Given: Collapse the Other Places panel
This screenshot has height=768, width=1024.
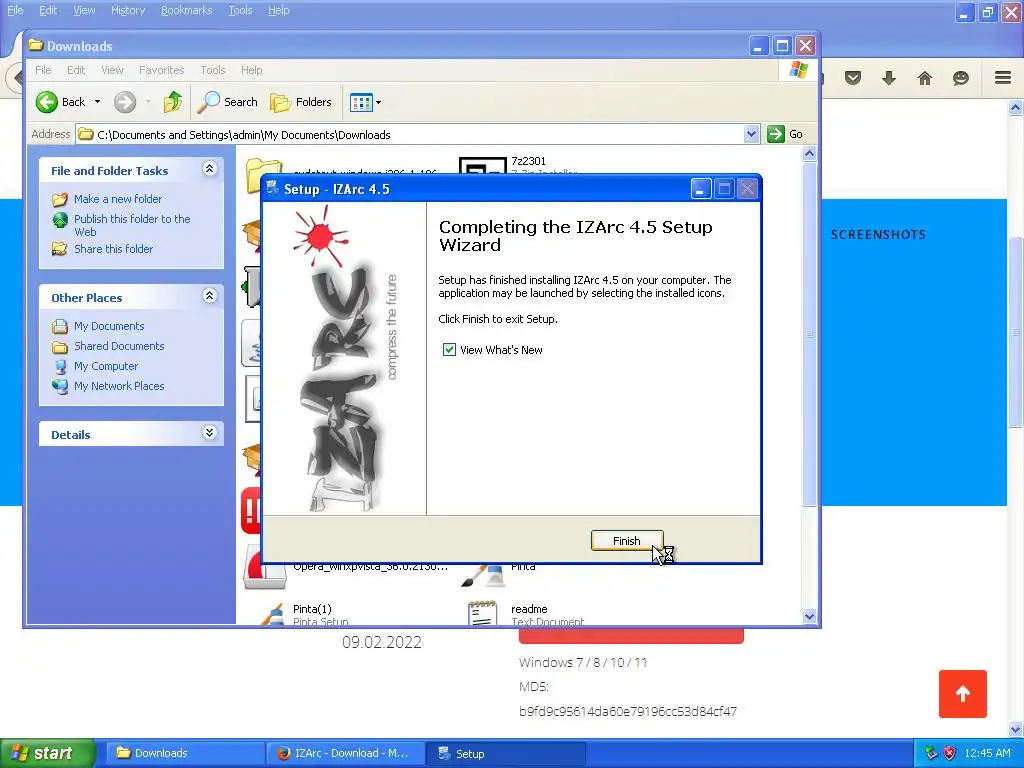Looking at the screenshot, I should click(209, 296).
